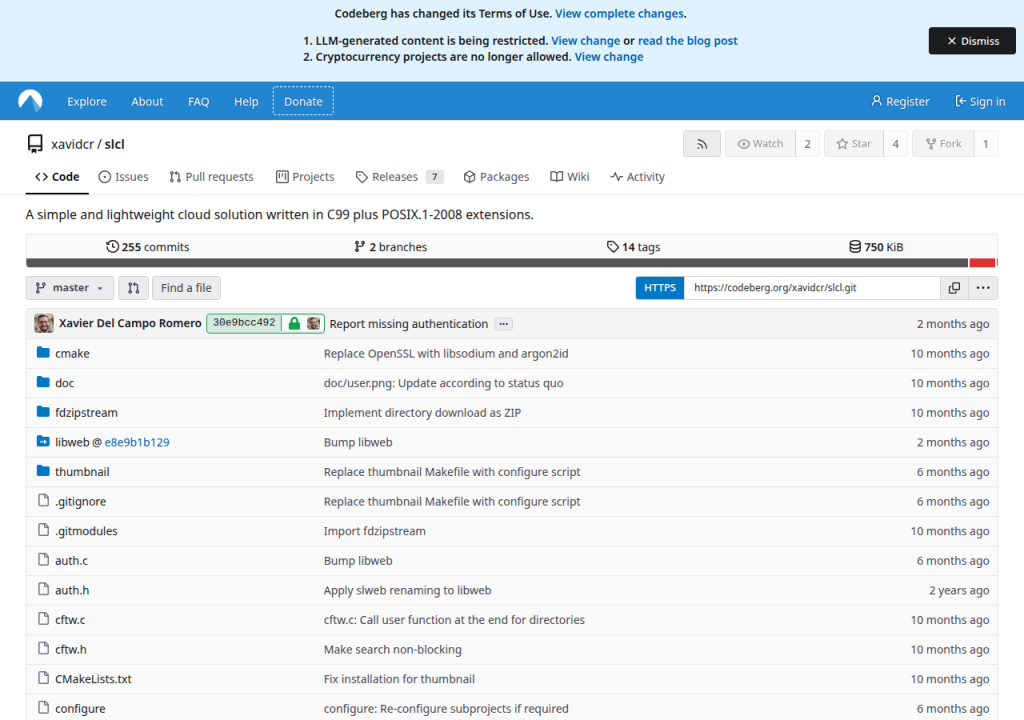
Task: Copy the clone URL with copy icon
Action: 954,287
